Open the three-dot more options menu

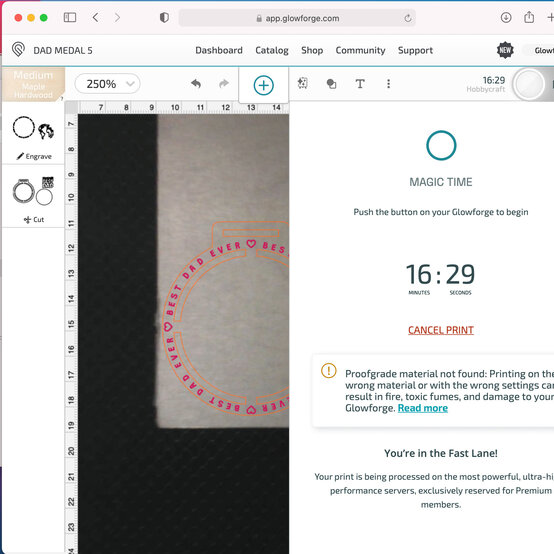[x=388, y=84]
